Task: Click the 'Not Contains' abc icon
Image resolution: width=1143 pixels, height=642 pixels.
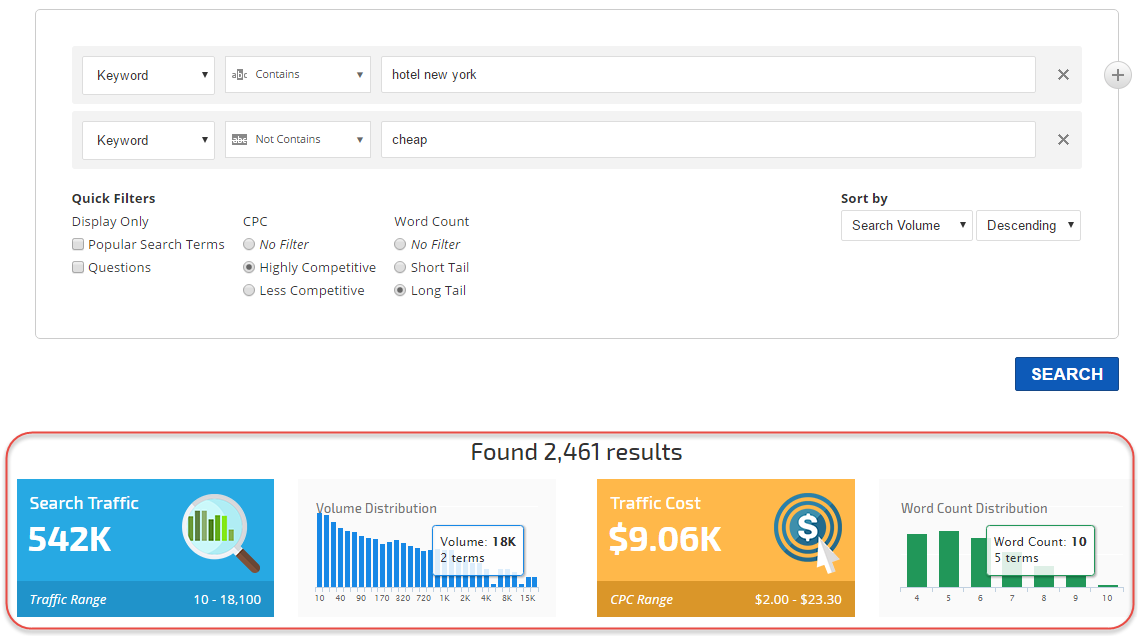Action: pos(239,140)
